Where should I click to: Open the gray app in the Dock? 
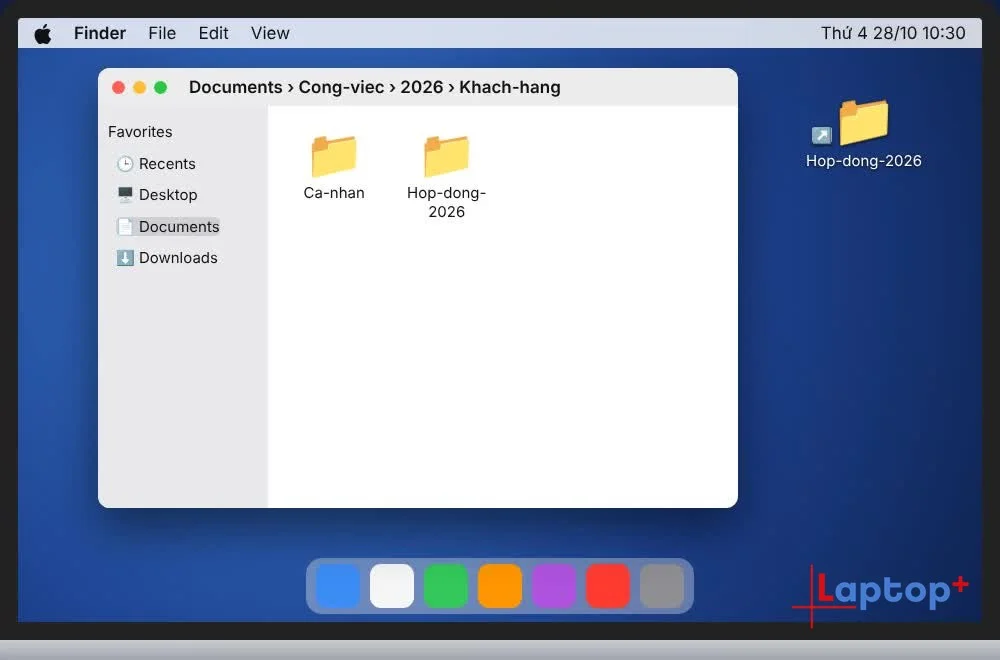coord(662,586)
